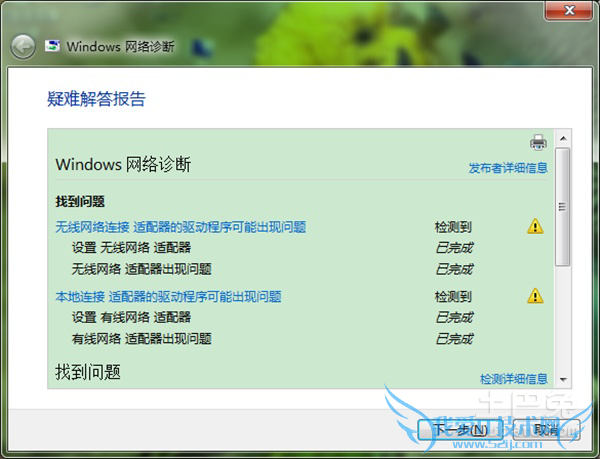Close the dialog with X button

(x=569, y=10)
